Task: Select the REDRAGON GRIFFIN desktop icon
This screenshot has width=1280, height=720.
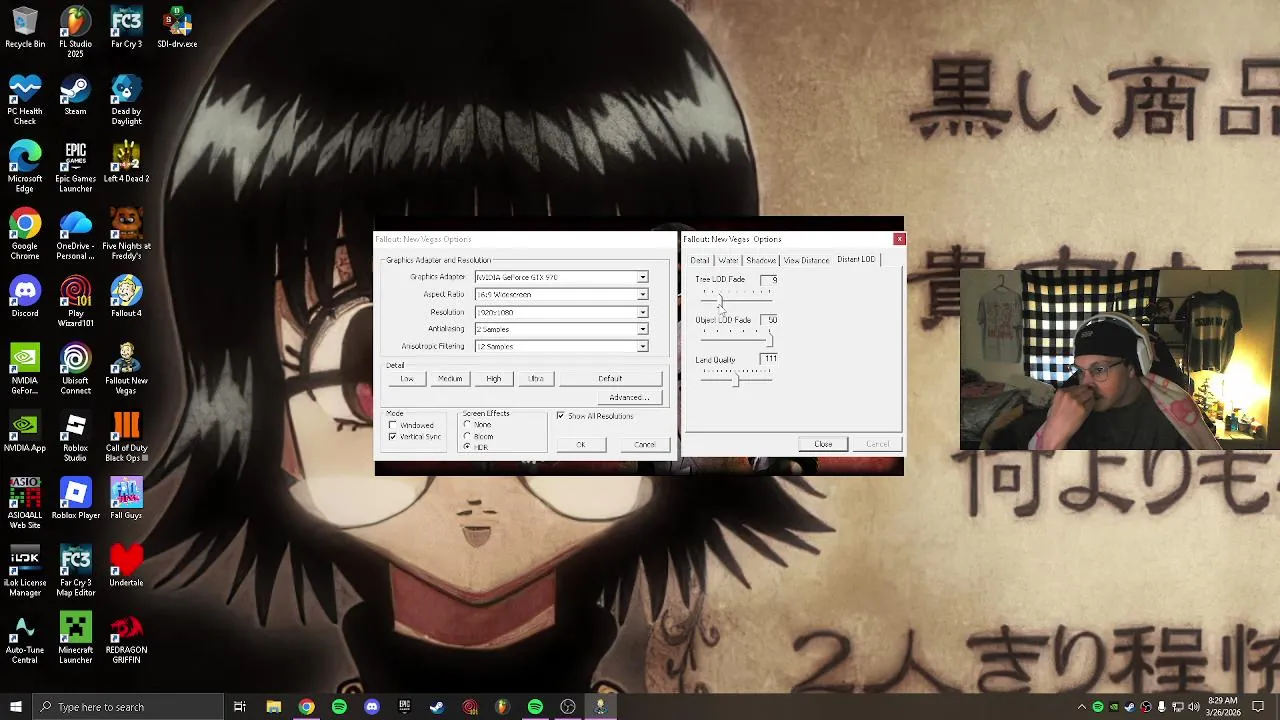Action: click(x=126, y=638)
